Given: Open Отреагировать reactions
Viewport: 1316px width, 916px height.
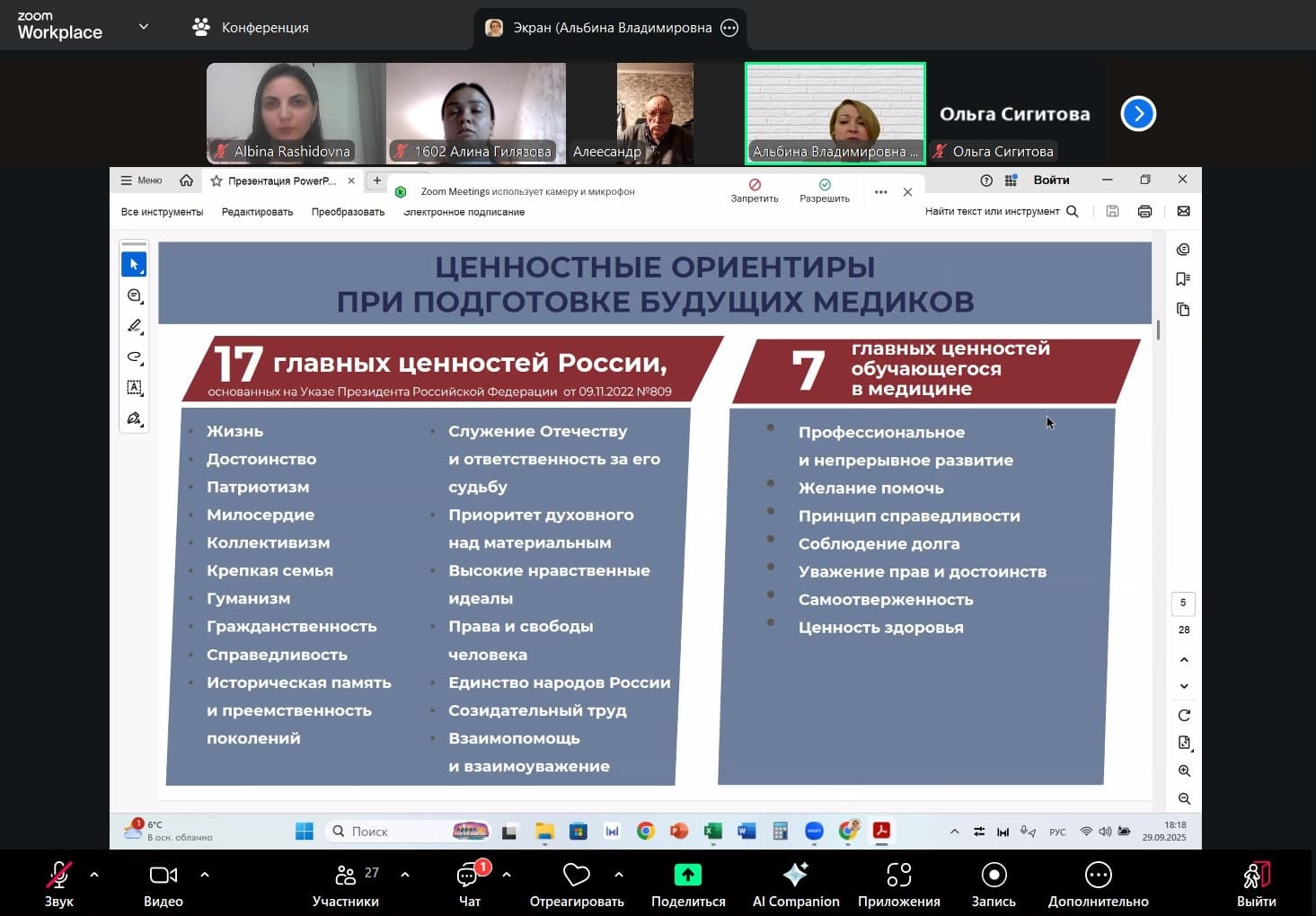Looking at the screenshot, I should point(577,884).
